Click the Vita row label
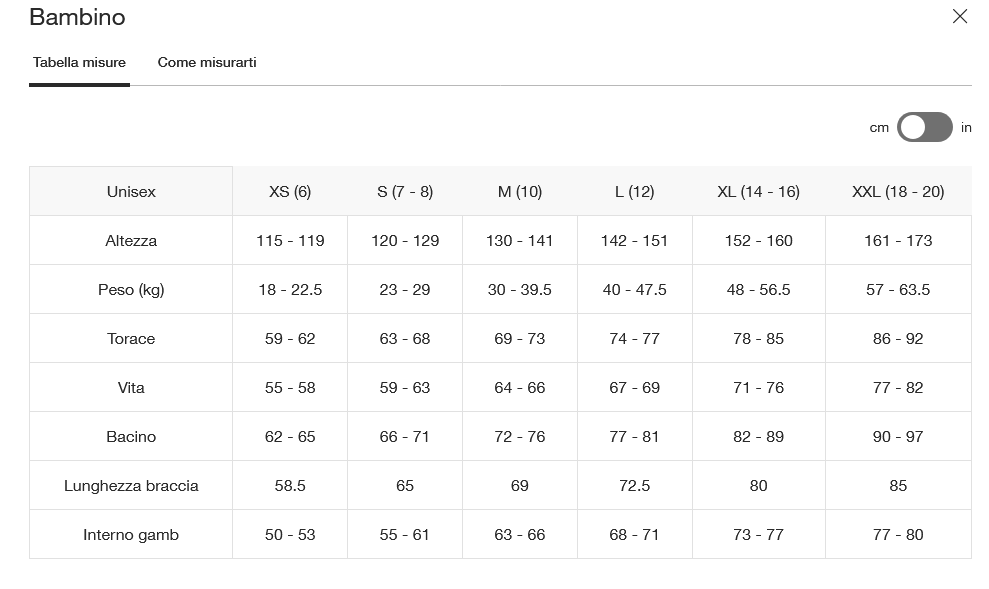 (x=131, y=388)
